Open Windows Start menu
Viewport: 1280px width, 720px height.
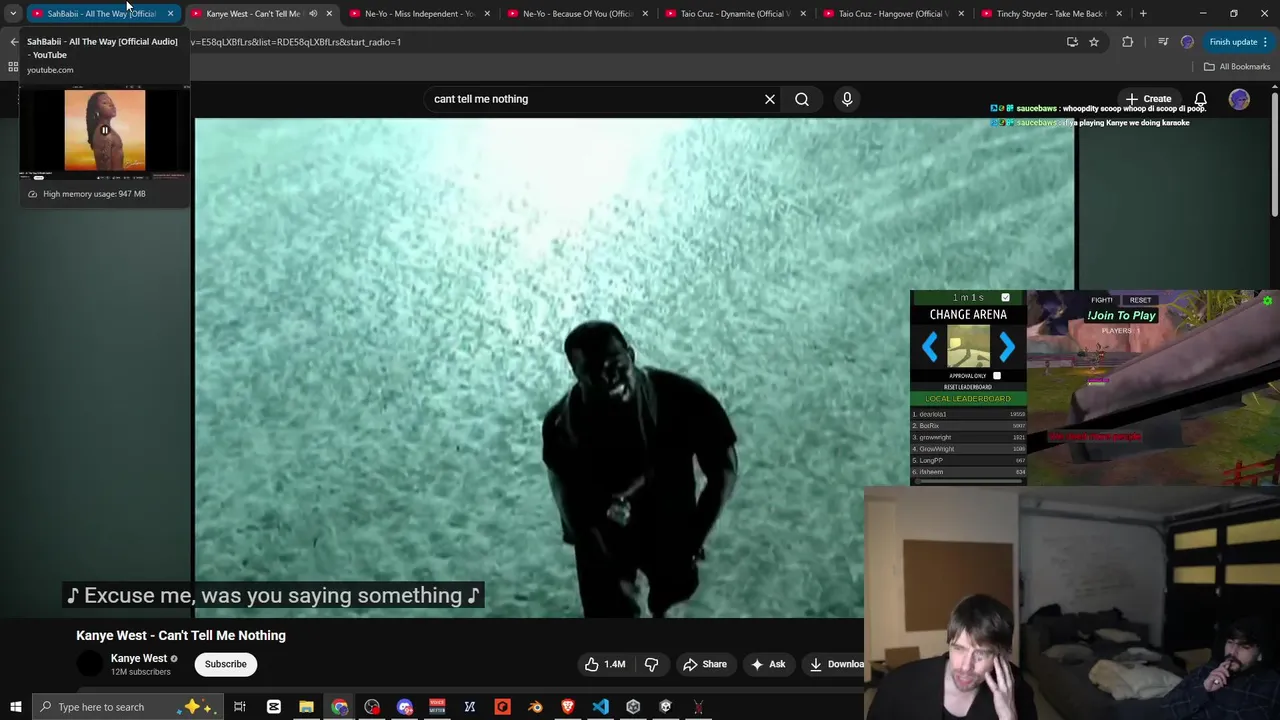pos(15,707)
